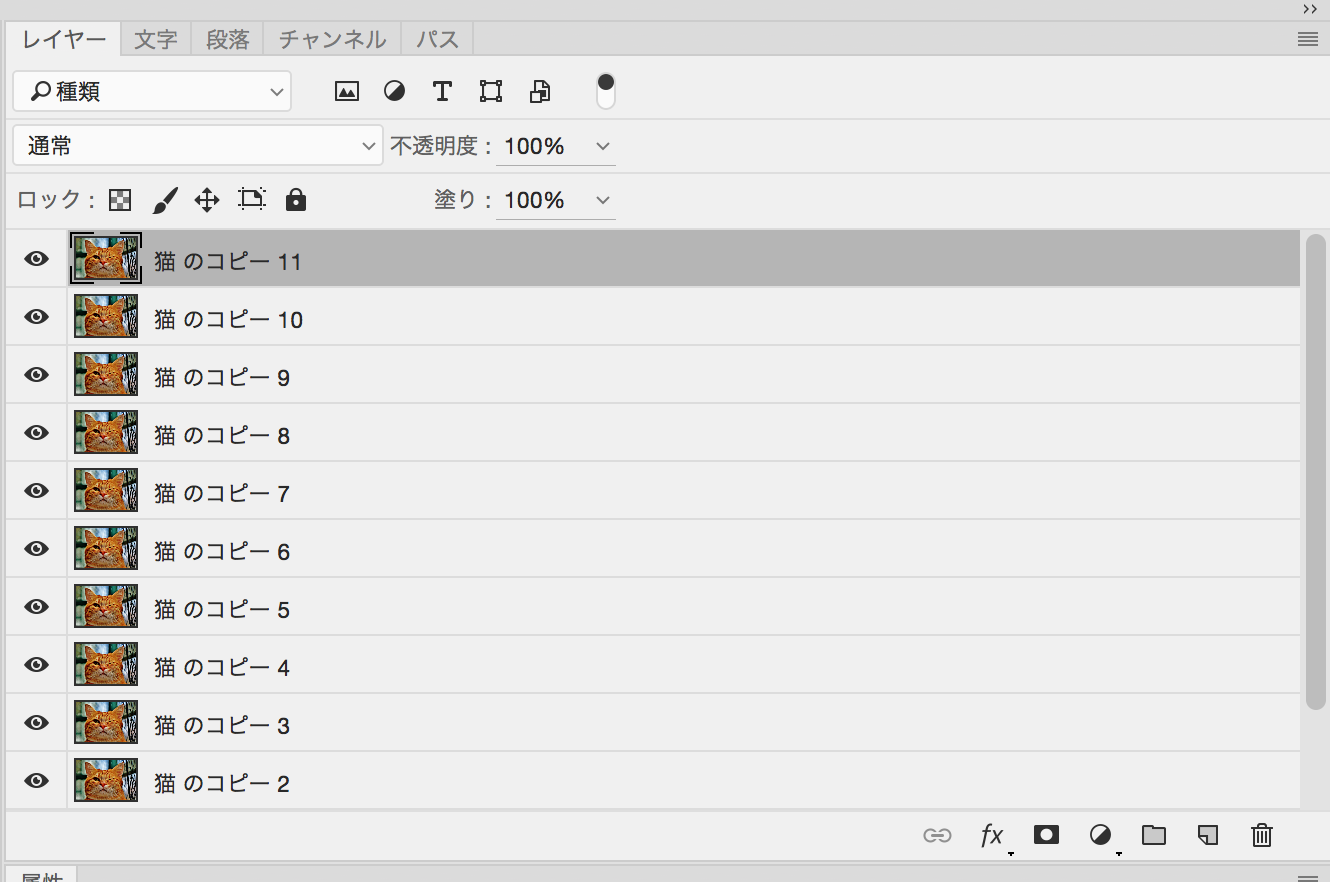Viewport: 1330px width, 882px height.
Task: Delete layer with trash icon
Action: (1262, 835)
